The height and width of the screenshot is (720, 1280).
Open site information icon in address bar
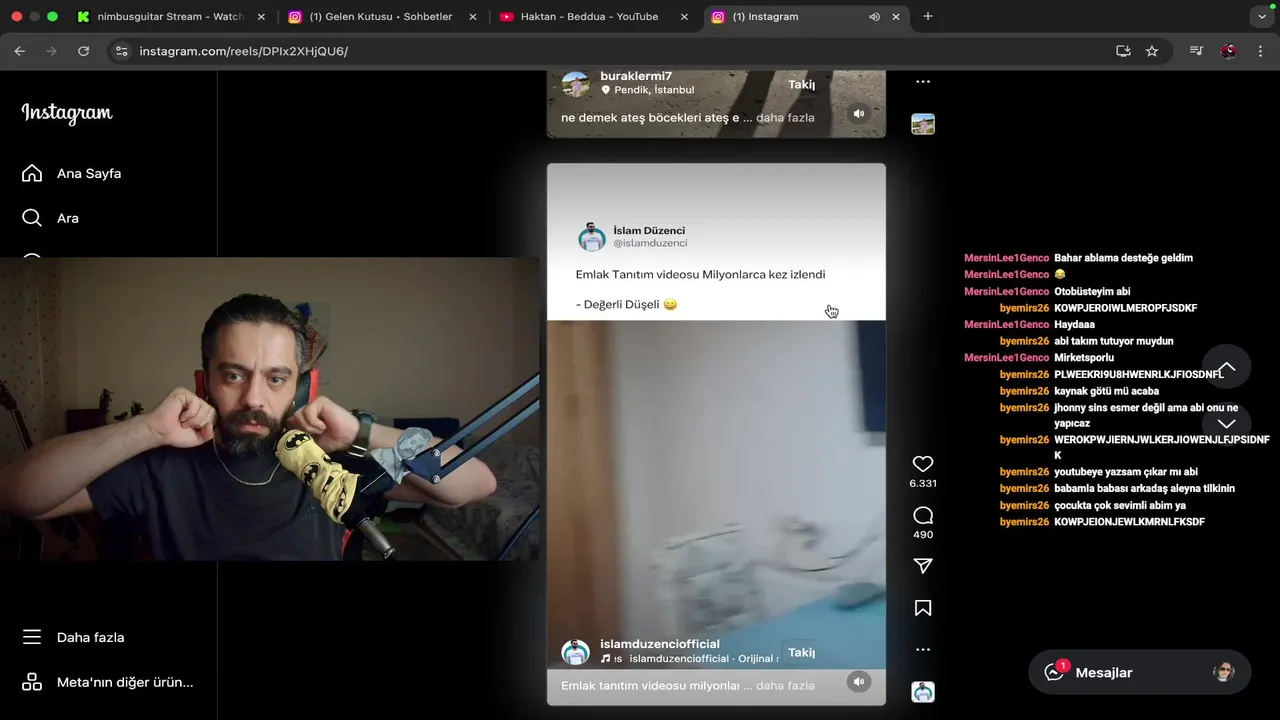tap(121, 51)
